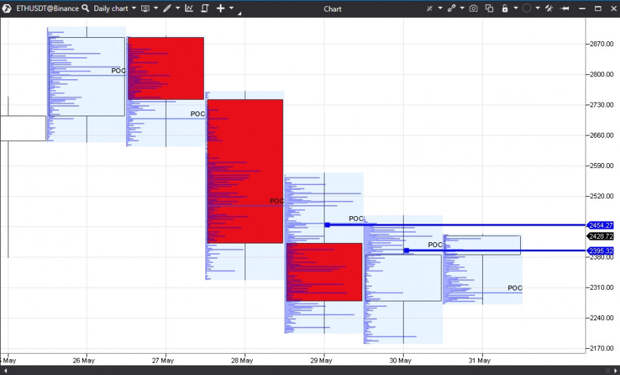Screen dimensions: 620x375
Task: Click the 2170.00 price axis label
Action: pos(601,348)
